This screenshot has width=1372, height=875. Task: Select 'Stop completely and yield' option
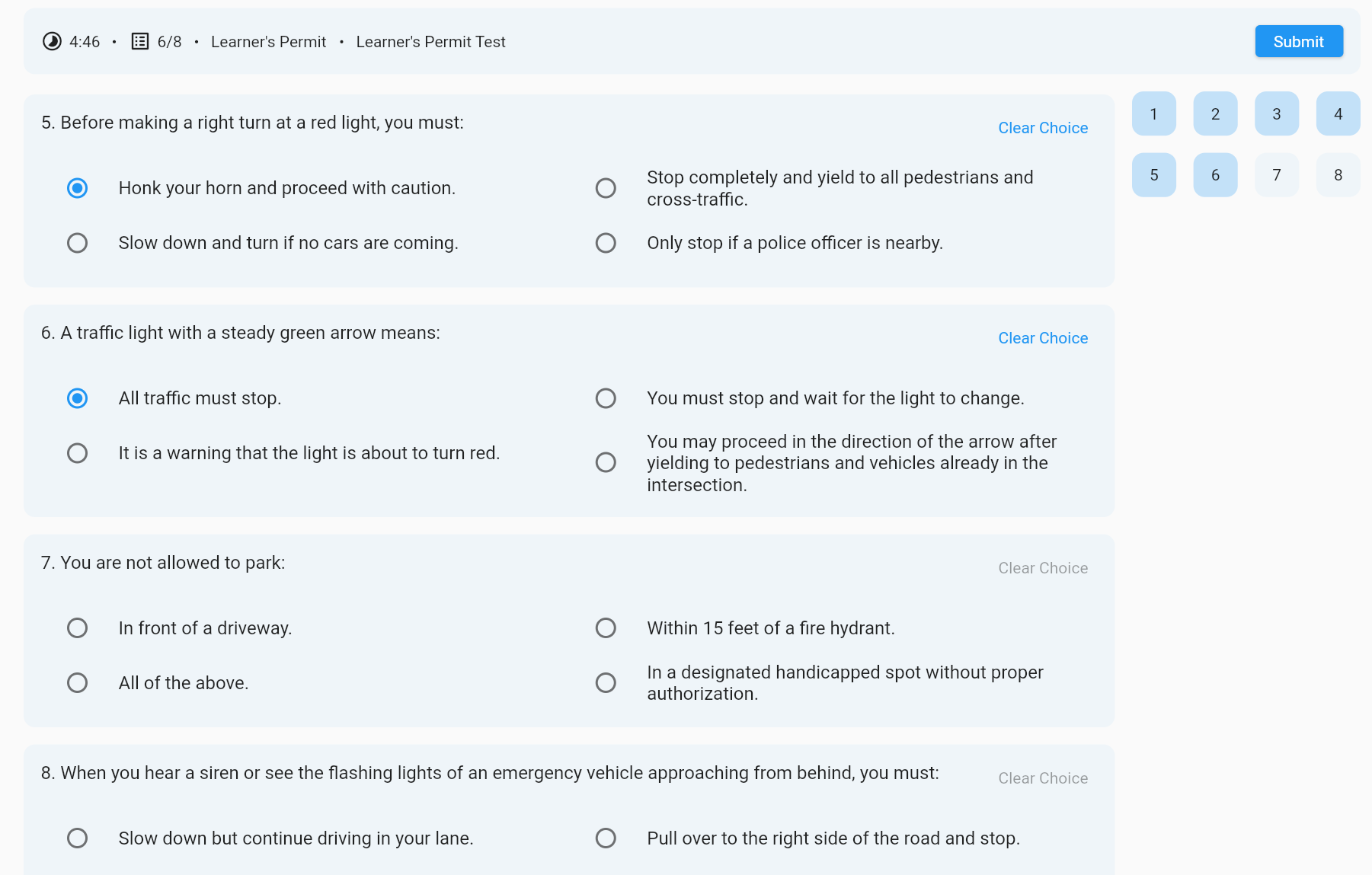coord(606,188)
